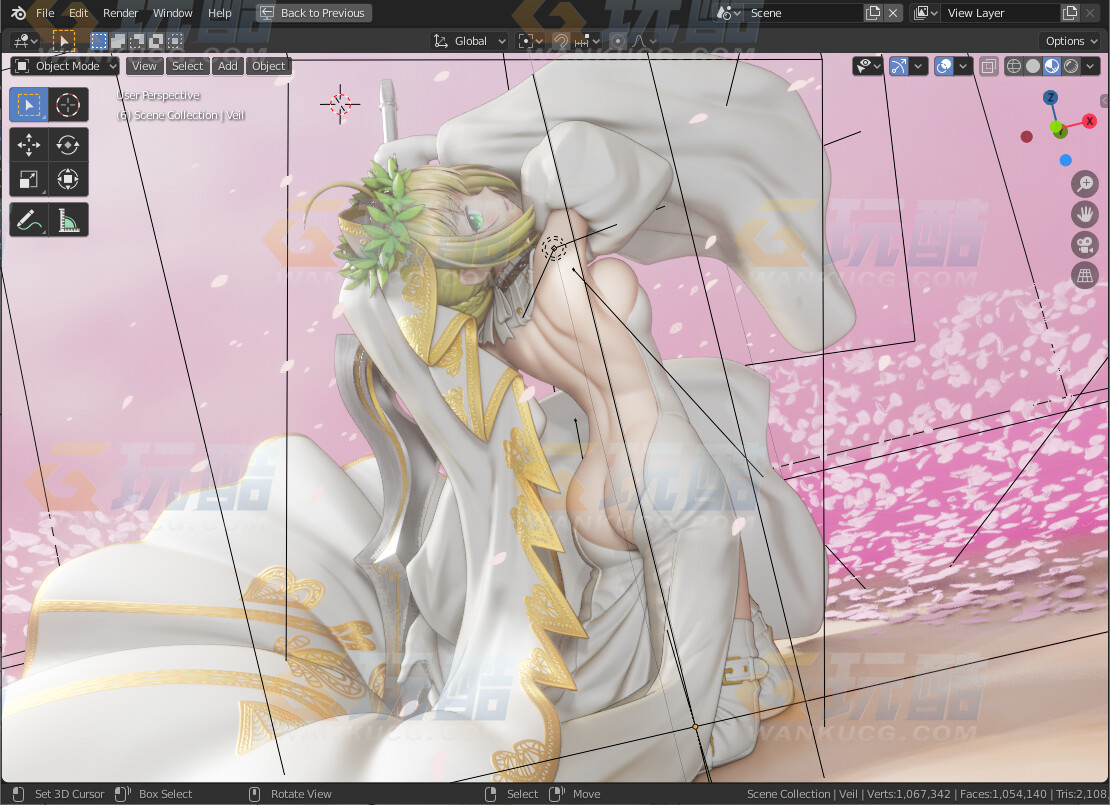The height and width of the screenshot is (805, 1110).
Task: Choose the Rotate tool
Action: click(x=68, y=145)
